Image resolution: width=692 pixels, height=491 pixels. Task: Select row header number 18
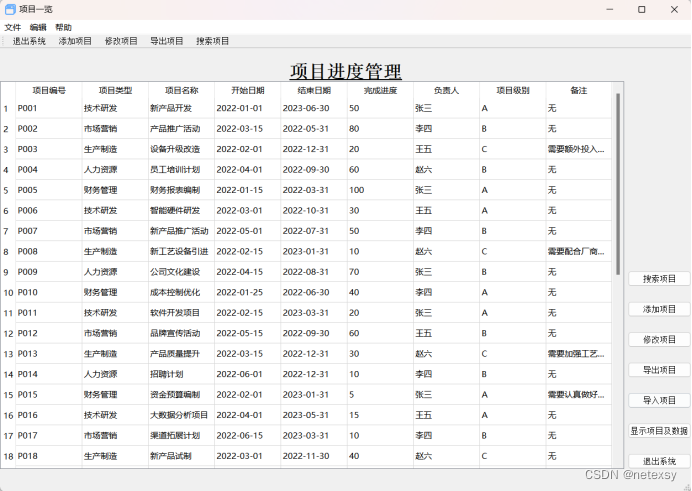(8, 456)
